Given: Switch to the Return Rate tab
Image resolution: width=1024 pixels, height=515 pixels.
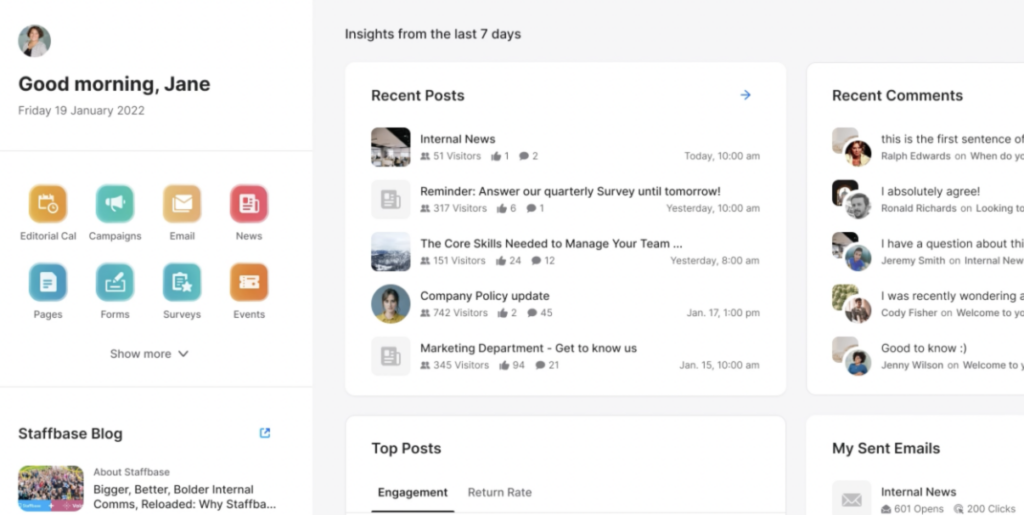Looking at the screenshot, I should point(500,493).
